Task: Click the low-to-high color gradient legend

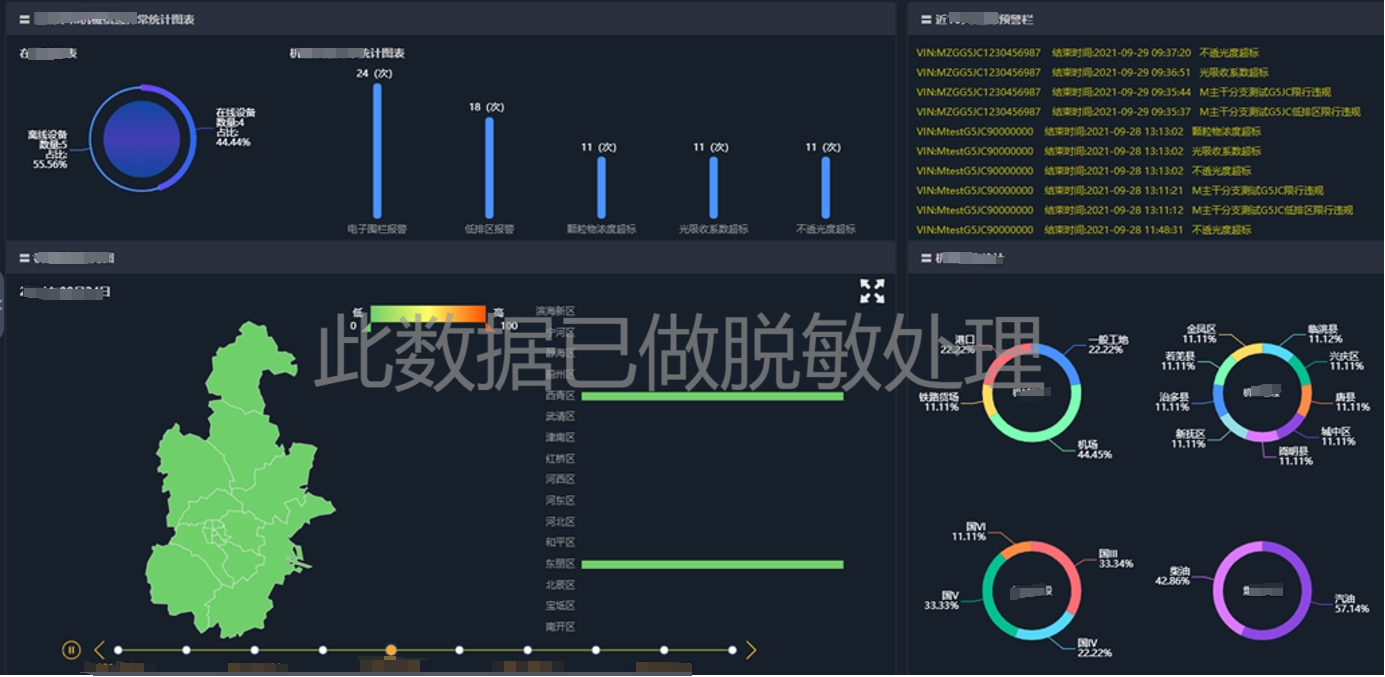Action: [x=428, y=314]
